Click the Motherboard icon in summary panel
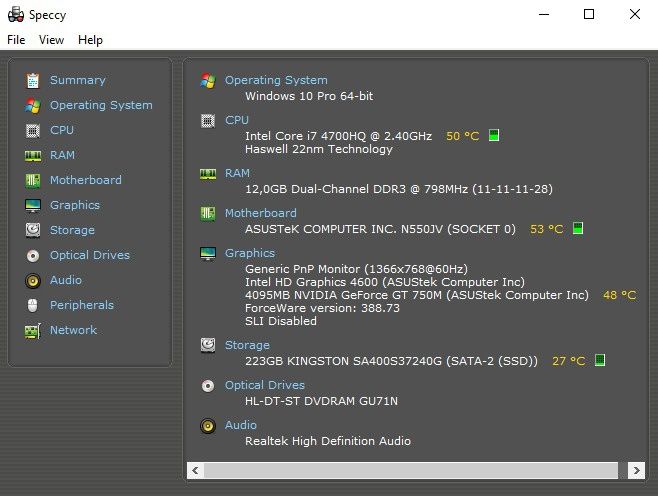Viewport: 658px width, 496px height. pyautogui.click(x=208, y=214)
